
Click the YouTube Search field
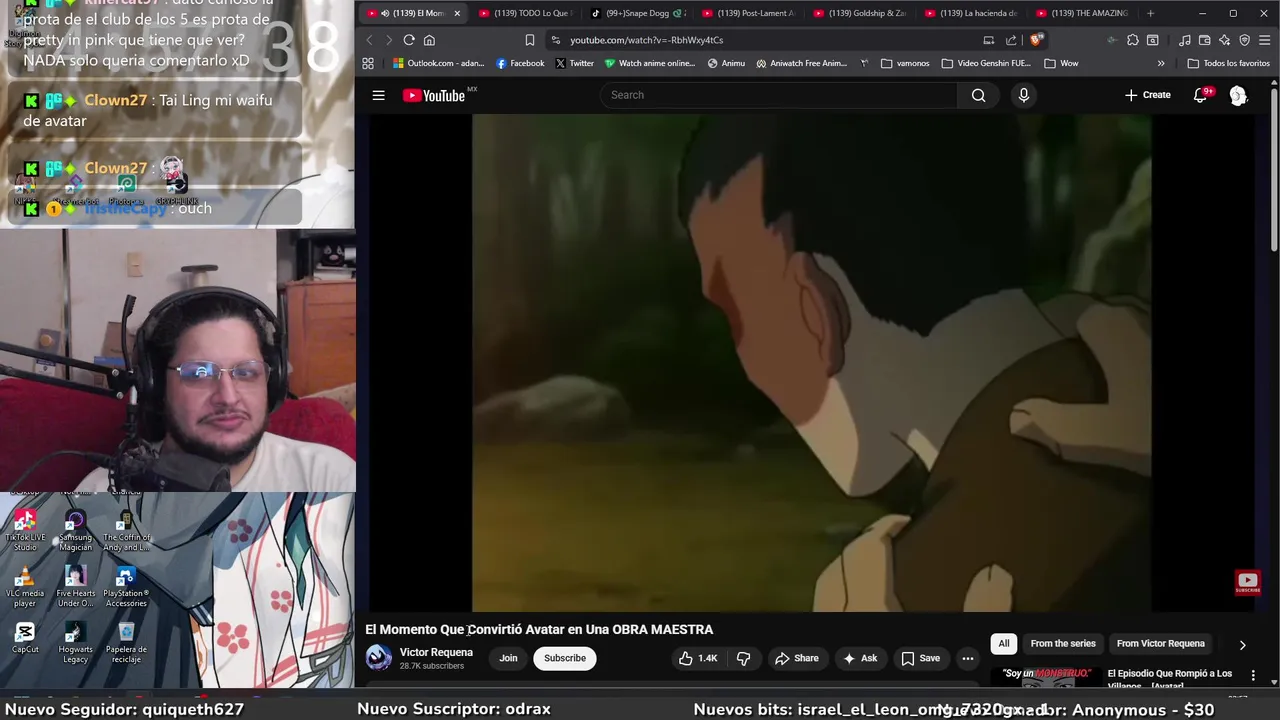tap(780, 95)
